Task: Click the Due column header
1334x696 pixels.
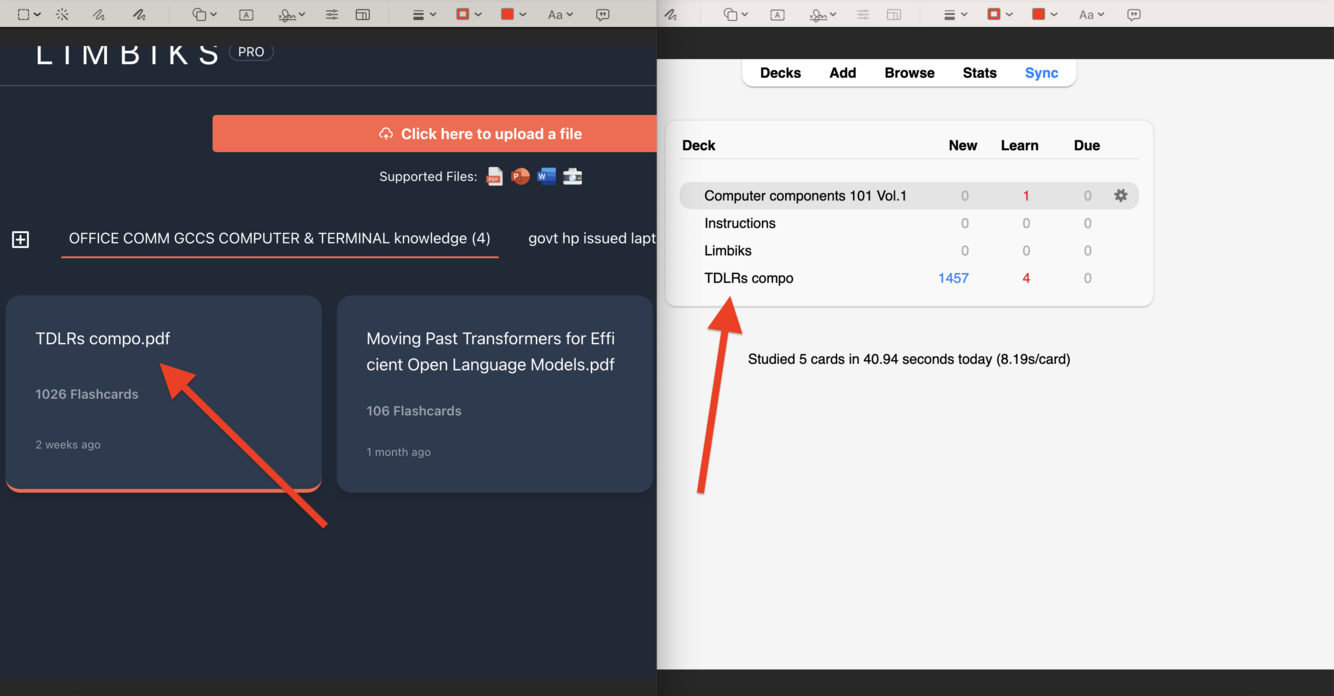Action: point(1087,145)
